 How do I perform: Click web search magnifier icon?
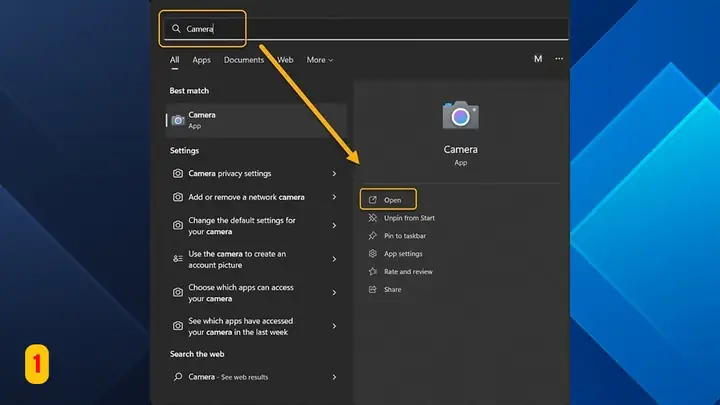(178, 377)
